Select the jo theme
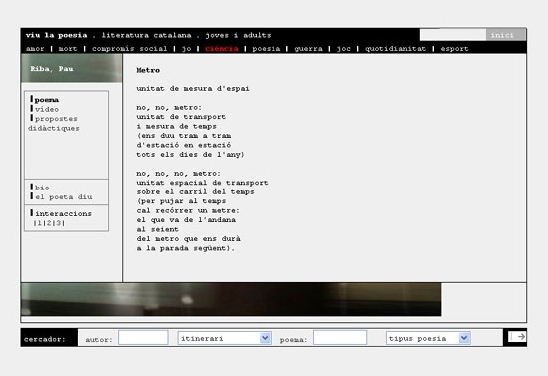 (186, 49)
